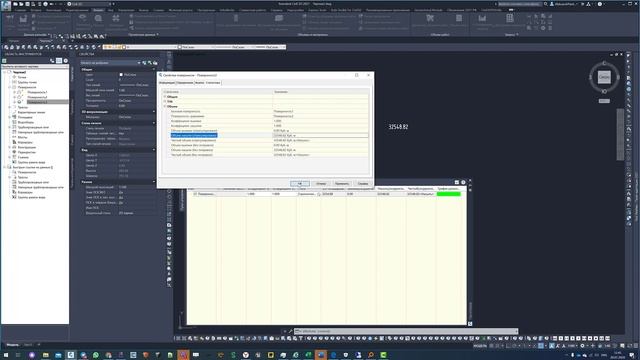Select Характерные линии in the tree
The width and height of the screenshot is (640, 360).
(x=31, y=112)
